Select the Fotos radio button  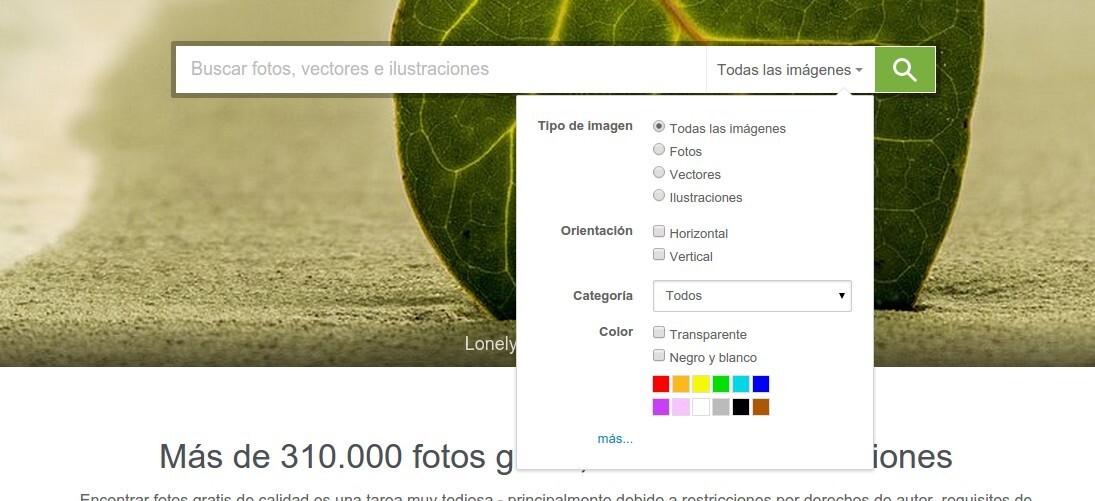click(659, 150)
